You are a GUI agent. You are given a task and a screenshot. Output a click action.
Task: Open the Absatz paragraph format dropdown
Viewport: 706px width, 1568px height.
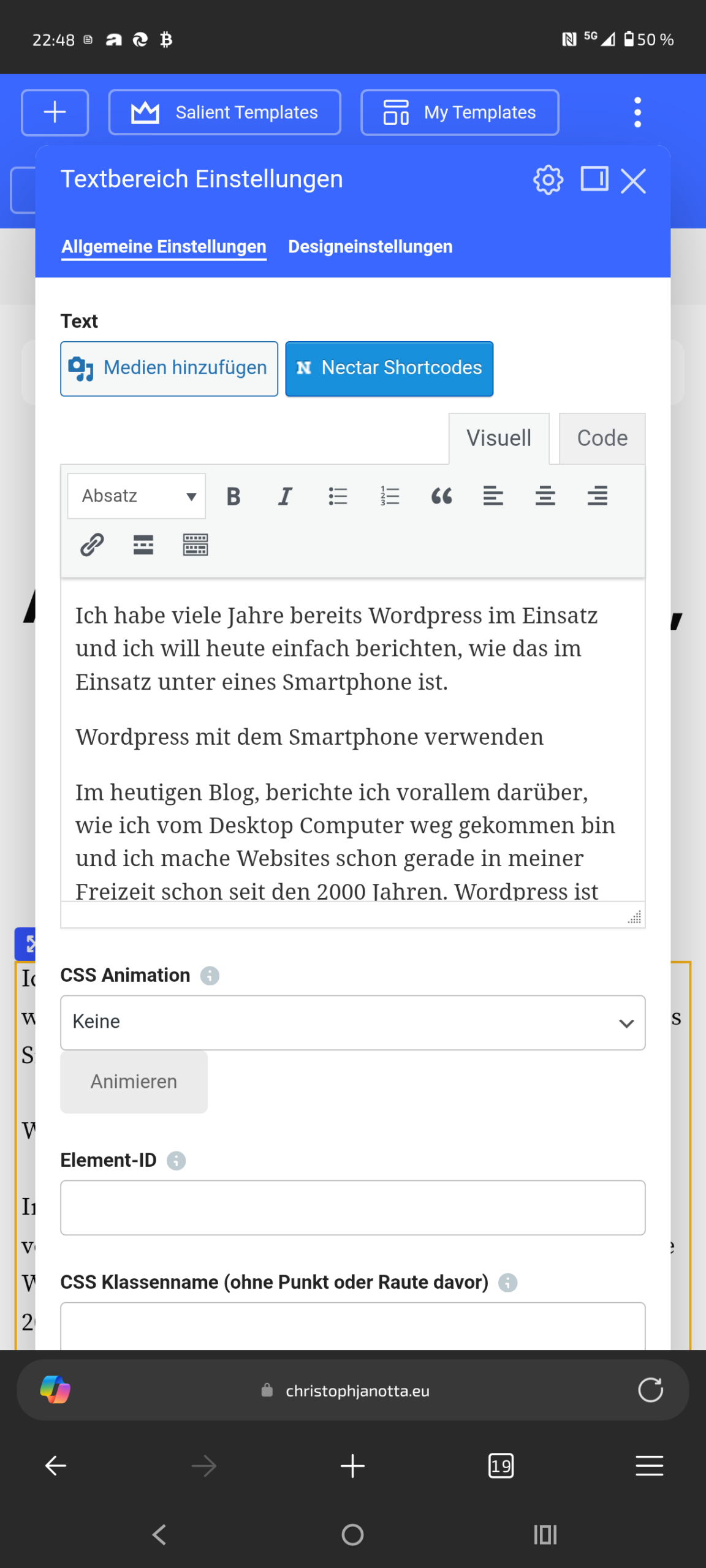[x=137, y=496]
